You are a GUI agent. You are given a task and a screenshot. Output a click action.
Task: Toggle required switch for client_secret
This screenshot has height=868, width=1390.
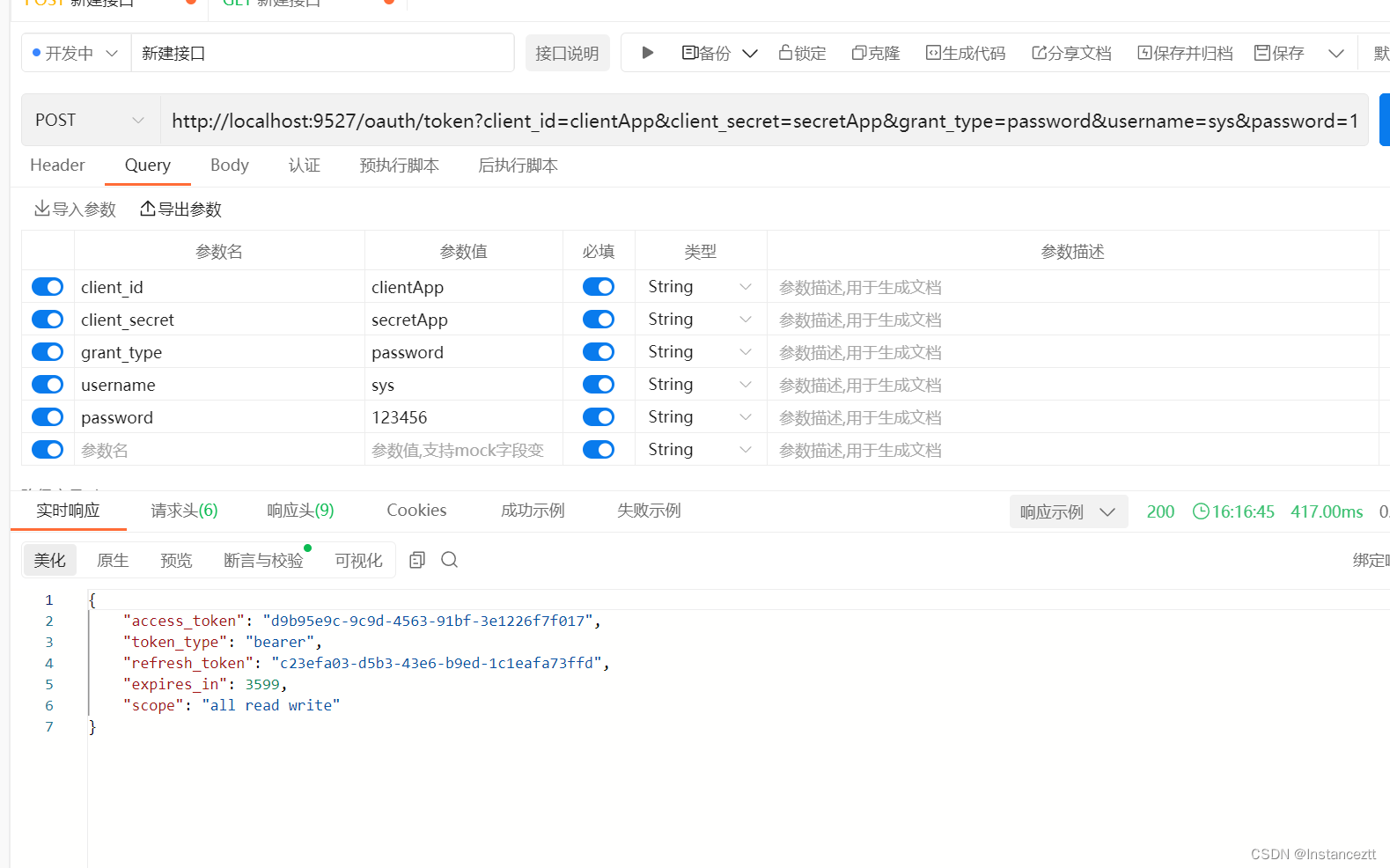599,320
